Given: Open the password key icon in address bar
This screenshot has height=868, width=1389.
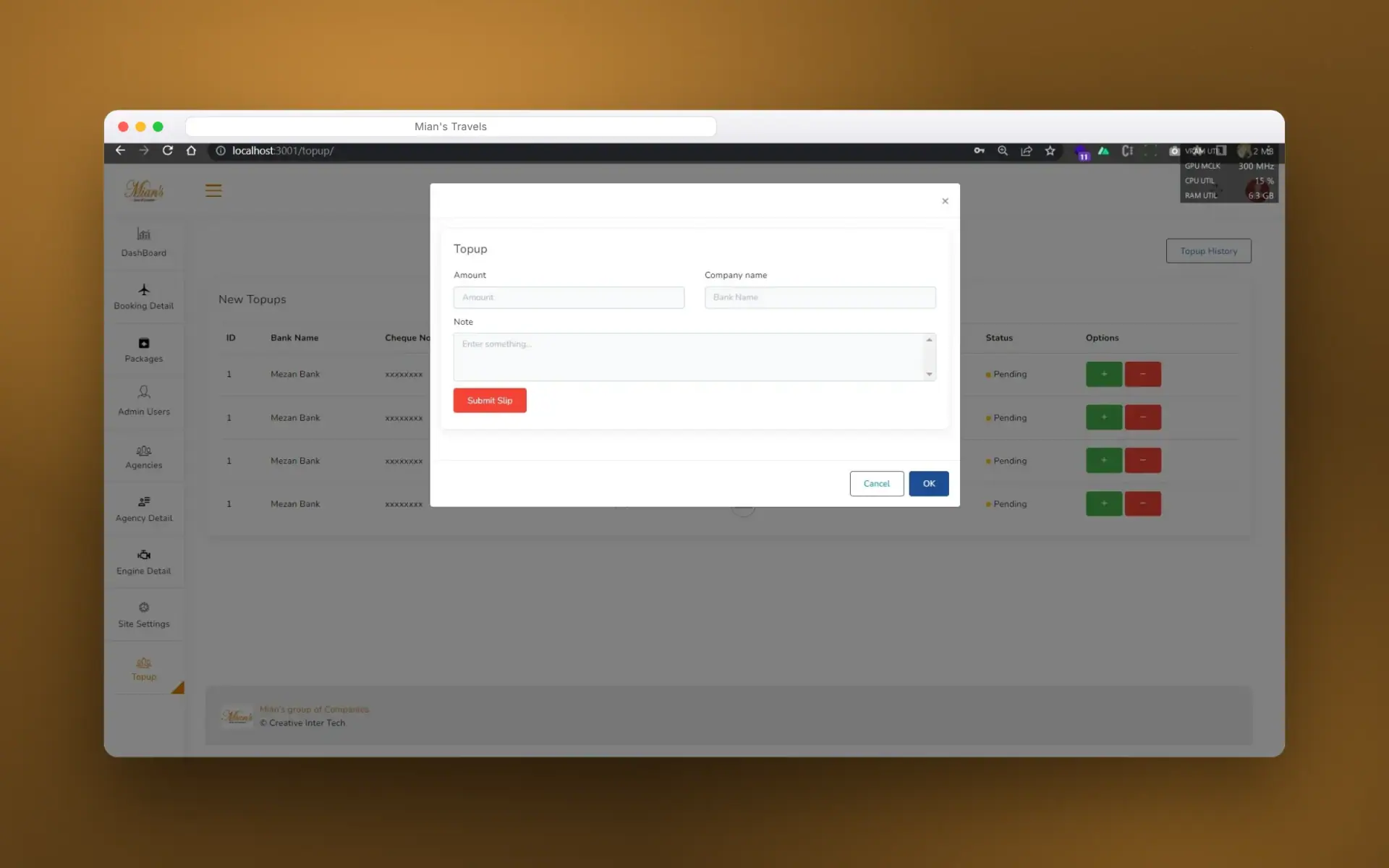Looking at the screenshot, I should tap(979, 150).
